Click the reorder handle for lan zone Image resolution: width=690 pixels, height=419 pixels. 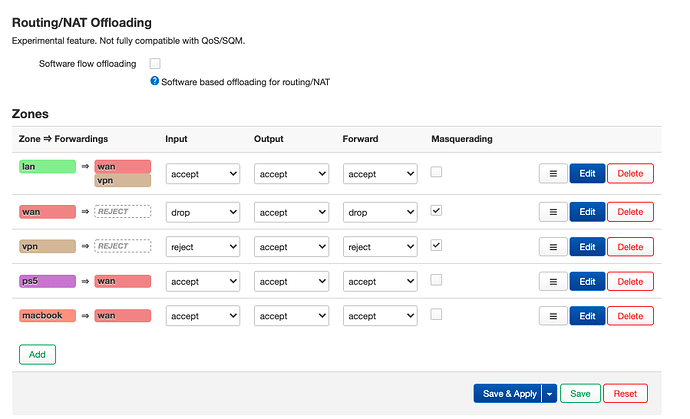(x=553, y=173)
